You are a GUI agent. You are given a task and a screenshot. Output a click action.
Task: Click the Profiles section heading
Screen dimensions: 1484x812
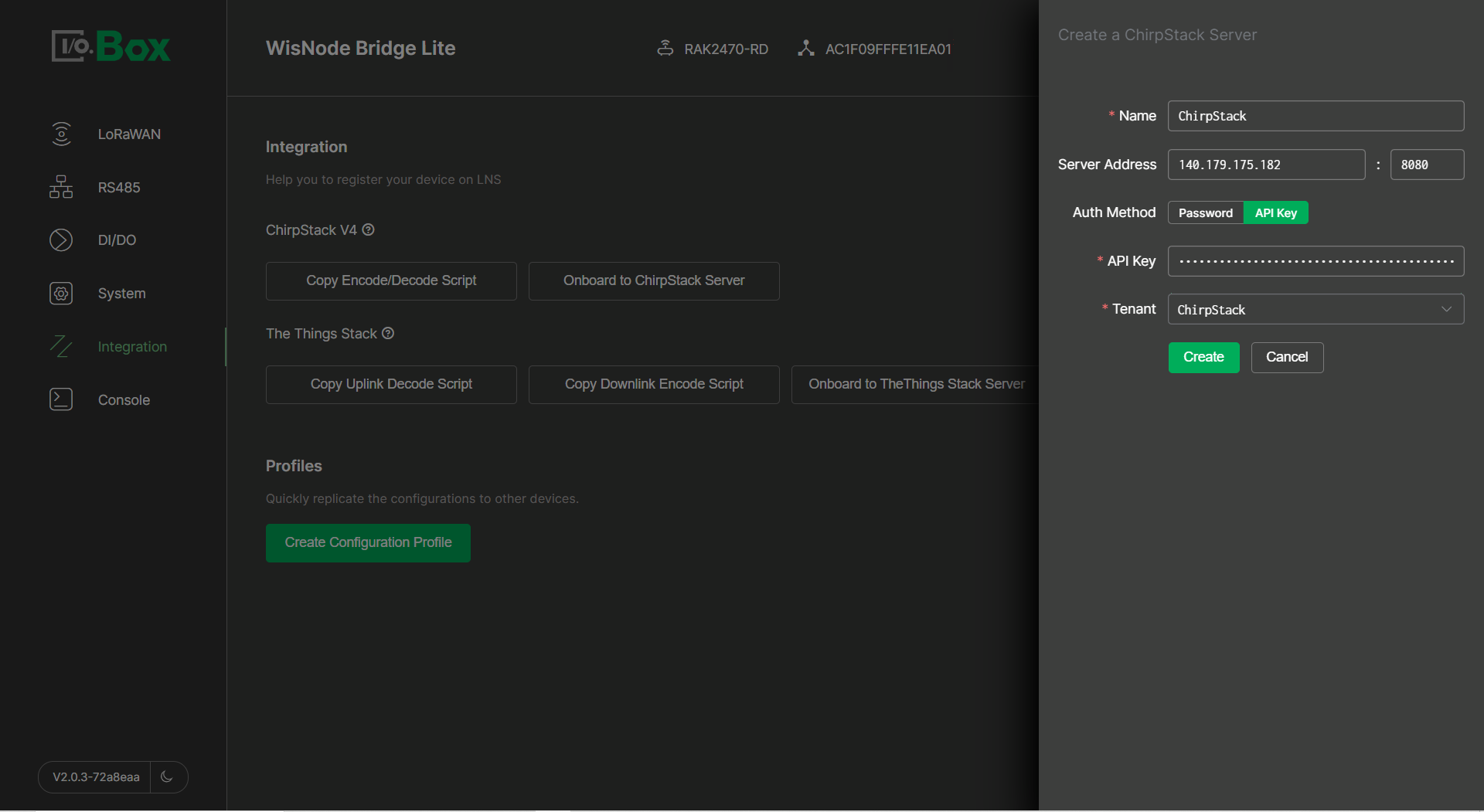[294, 466]
